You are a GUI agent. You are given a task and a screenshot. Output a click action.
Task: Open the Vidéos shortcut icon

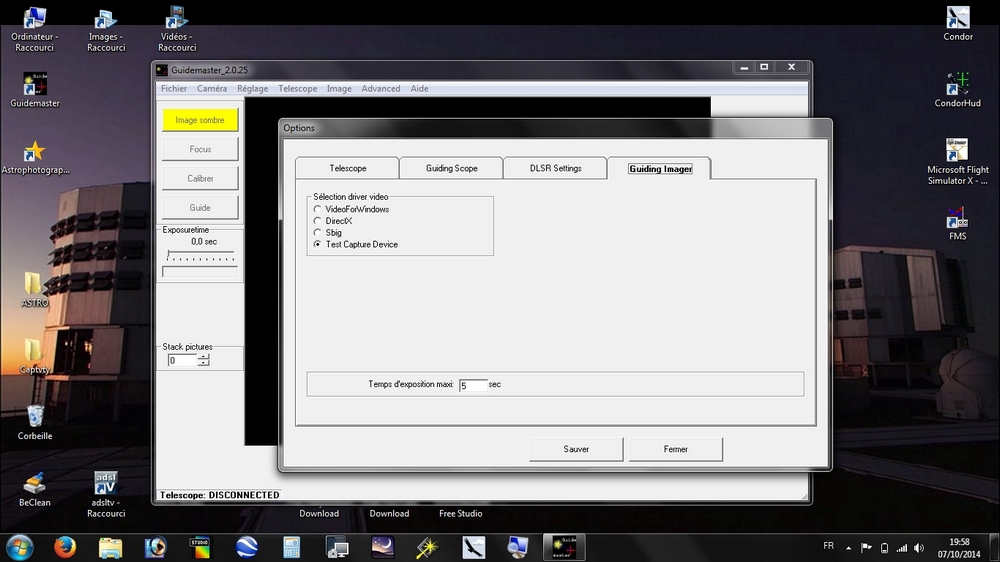pos(177,29)
